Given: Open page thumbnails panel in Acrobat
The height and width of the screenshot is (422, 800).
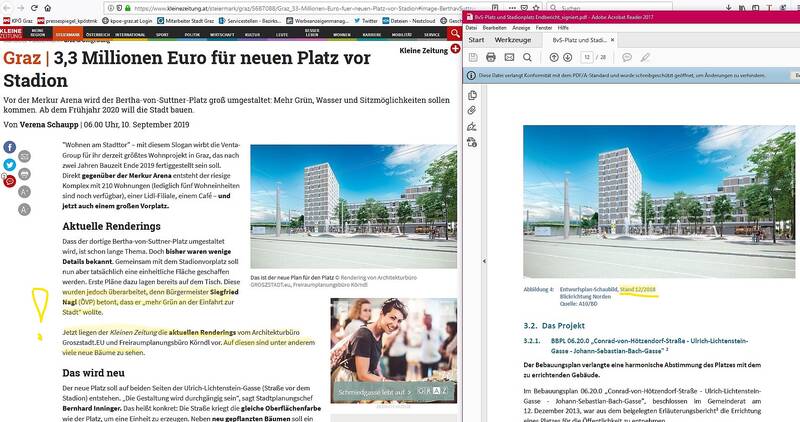Looking at the screenshot, I should (472, 95).
